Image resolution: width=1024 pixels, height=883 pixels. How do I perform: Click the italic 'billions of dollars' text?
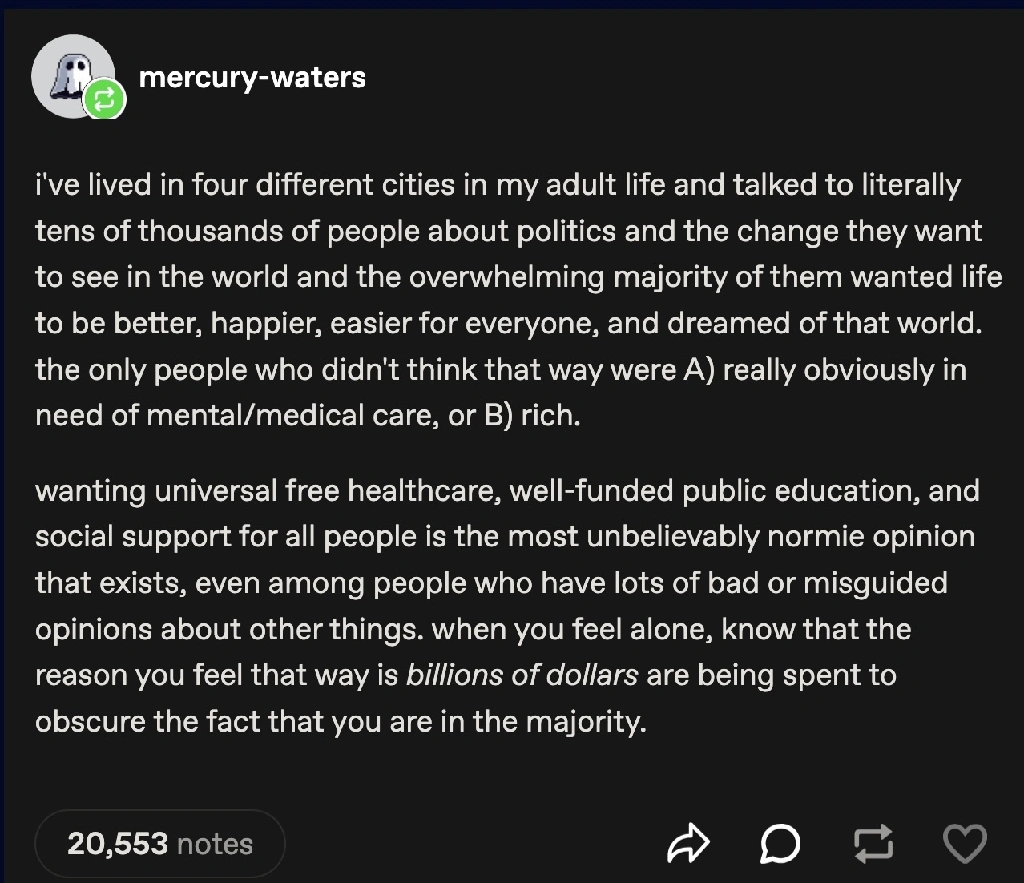pos(522,675)
